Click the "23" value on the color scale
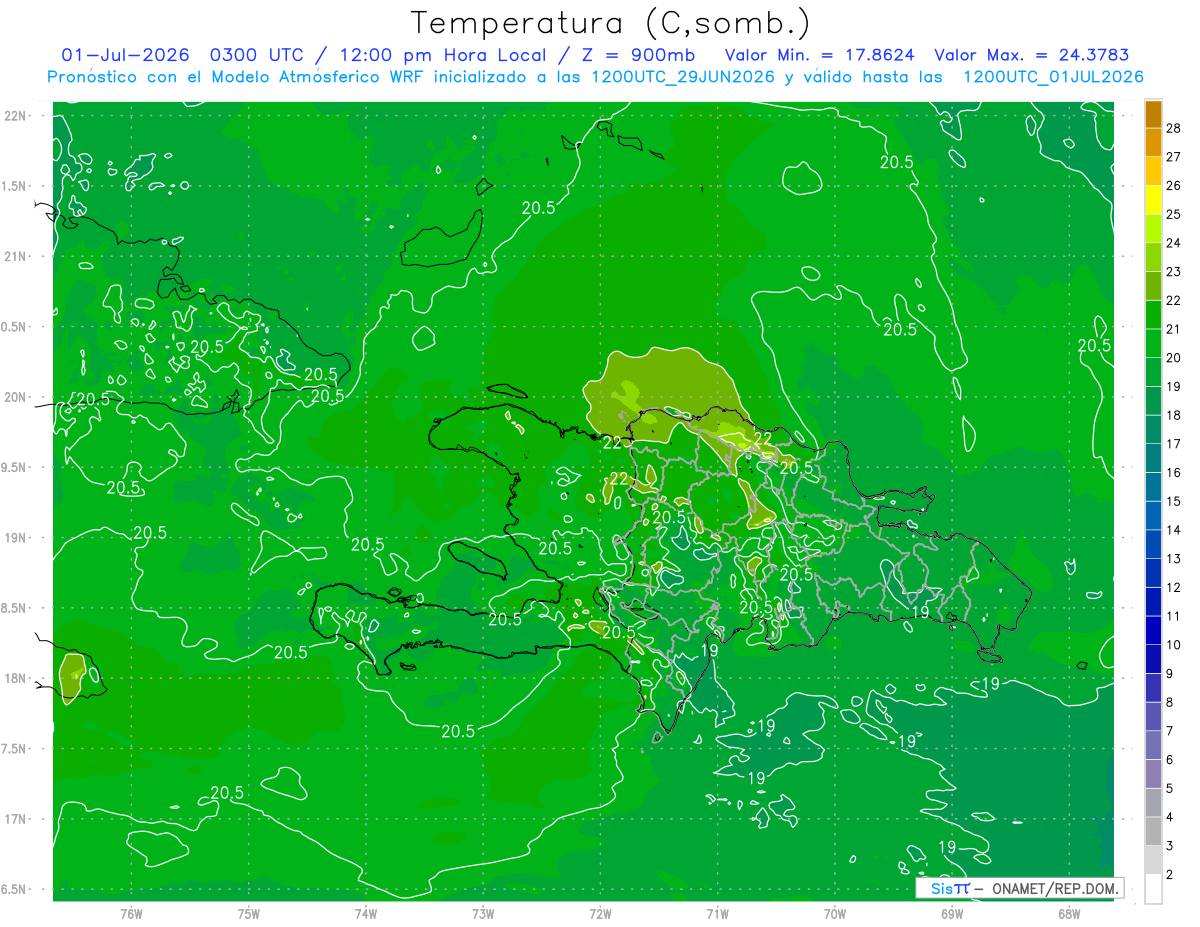 (x=1174, y=272)
